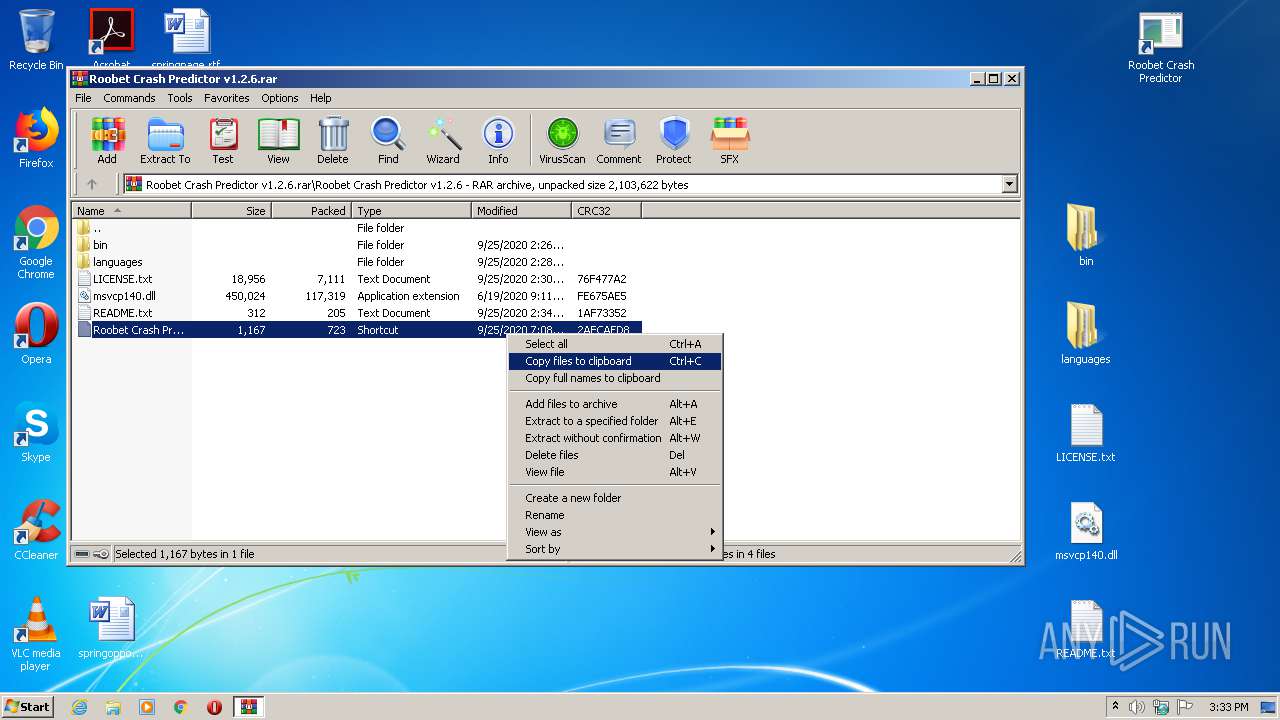Open Roobet Crash Predictor desktop icon

pos(1161,47)
